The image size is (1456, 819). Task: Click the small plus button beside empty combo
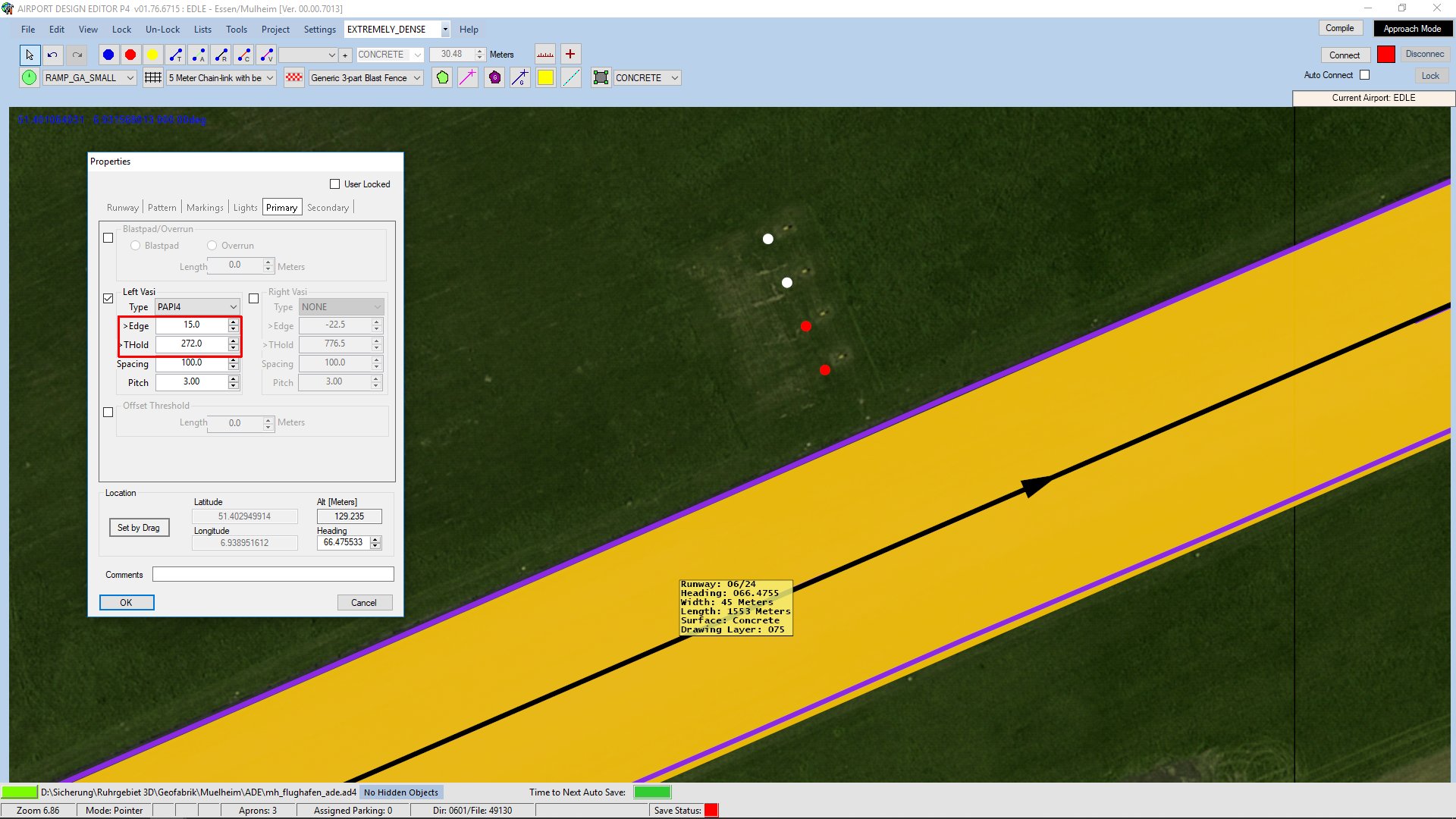click(345, 55)
